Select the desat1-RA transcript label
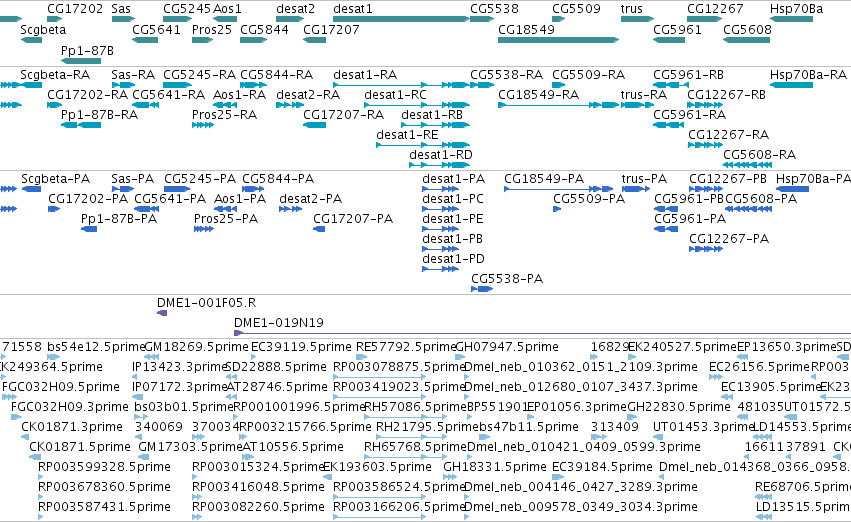This screenshot has height=522, width=851. [365, 75]
